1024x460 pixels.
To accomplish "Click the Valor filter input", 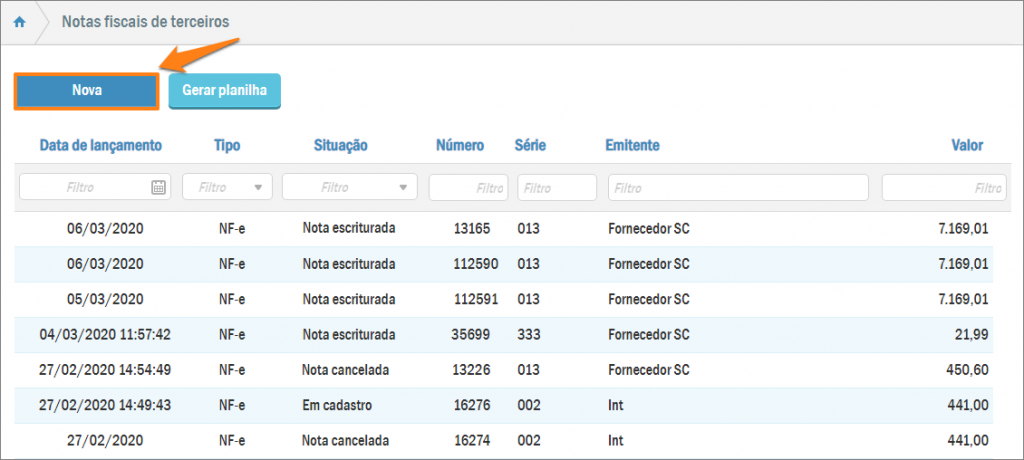I will 942,187.
